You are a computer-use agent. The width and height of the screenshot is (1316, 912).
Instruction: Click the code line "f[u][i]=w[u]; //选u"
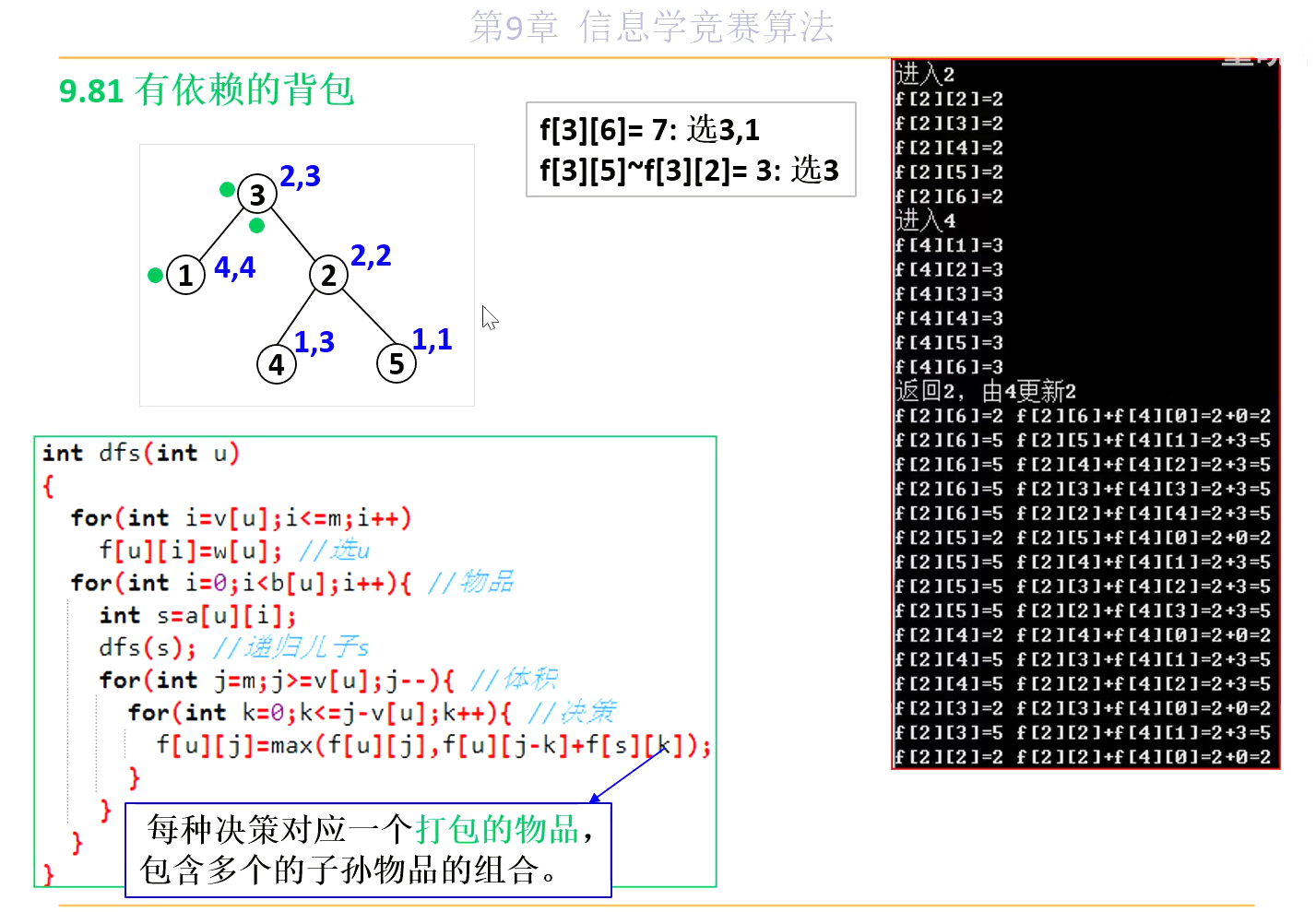click(x=235, y=550)
